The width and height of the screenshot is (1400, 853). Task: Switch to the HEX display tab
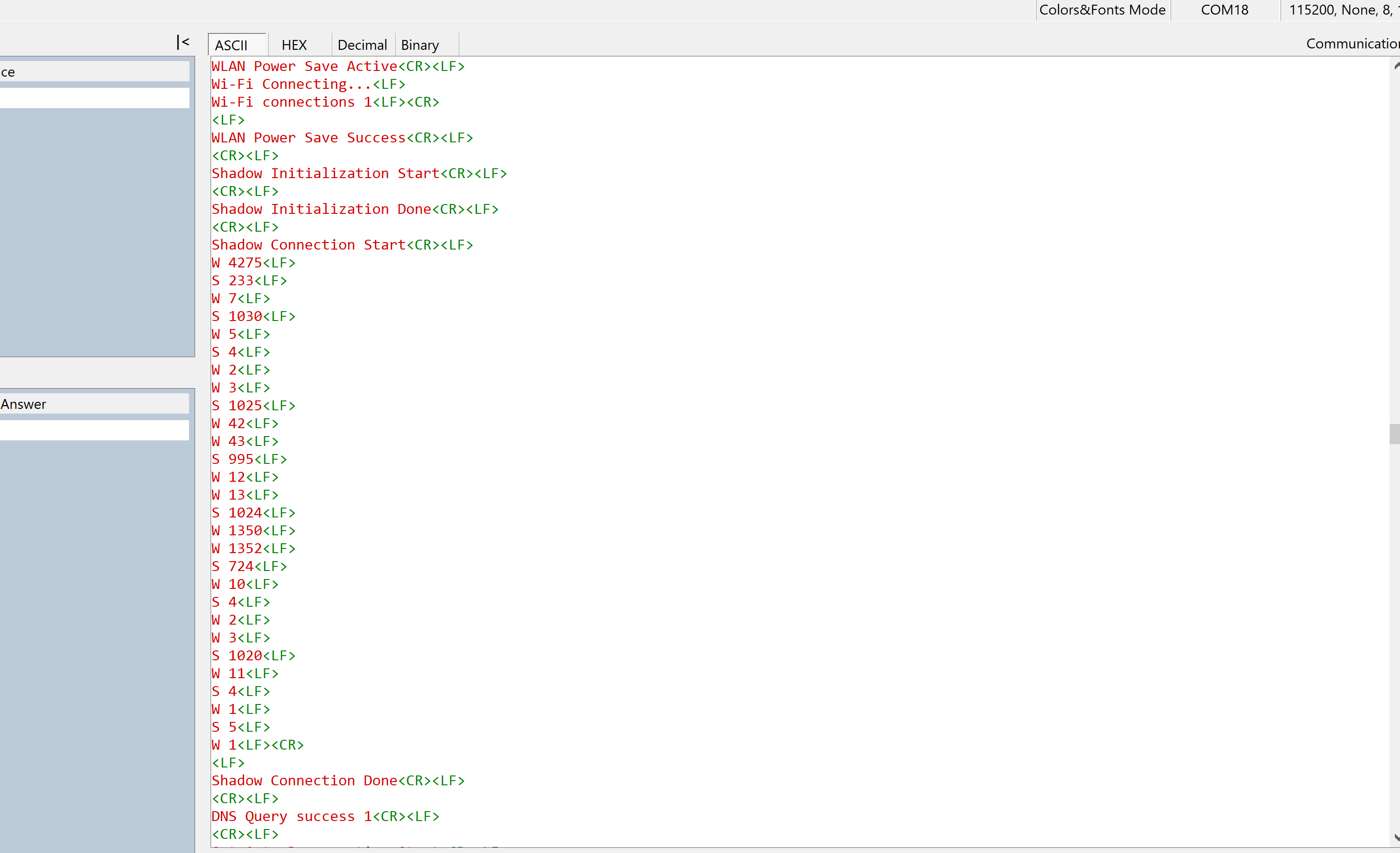click(x=294, y=44)
